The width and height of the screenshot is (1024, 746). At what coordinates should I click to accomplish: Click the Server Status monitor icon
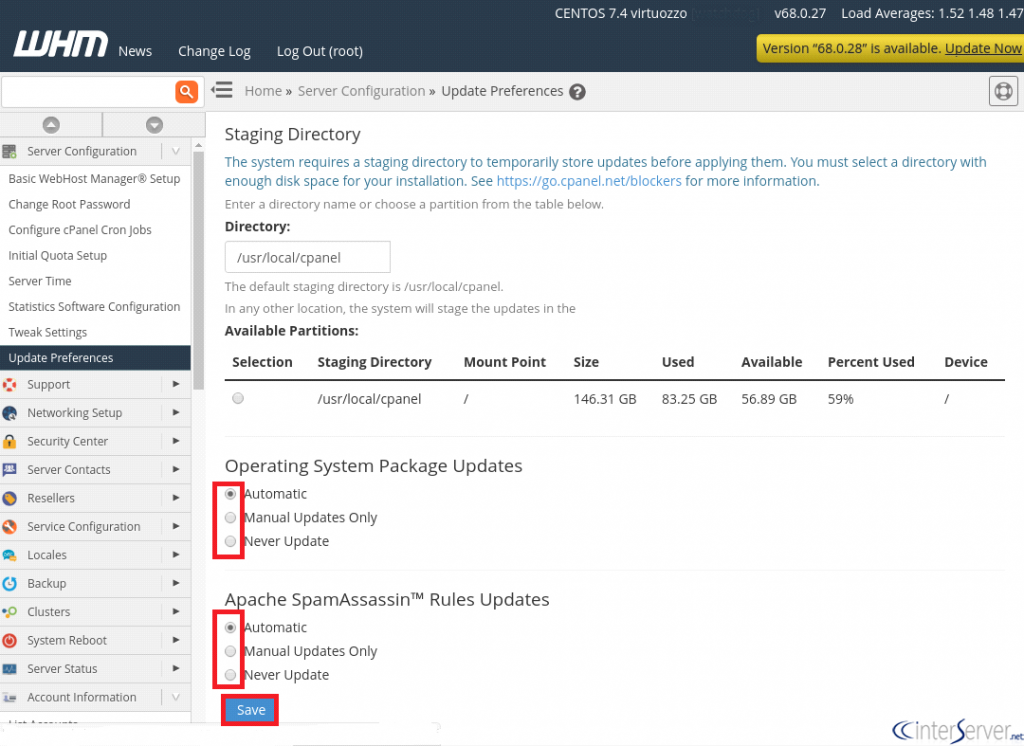(10, 669)
